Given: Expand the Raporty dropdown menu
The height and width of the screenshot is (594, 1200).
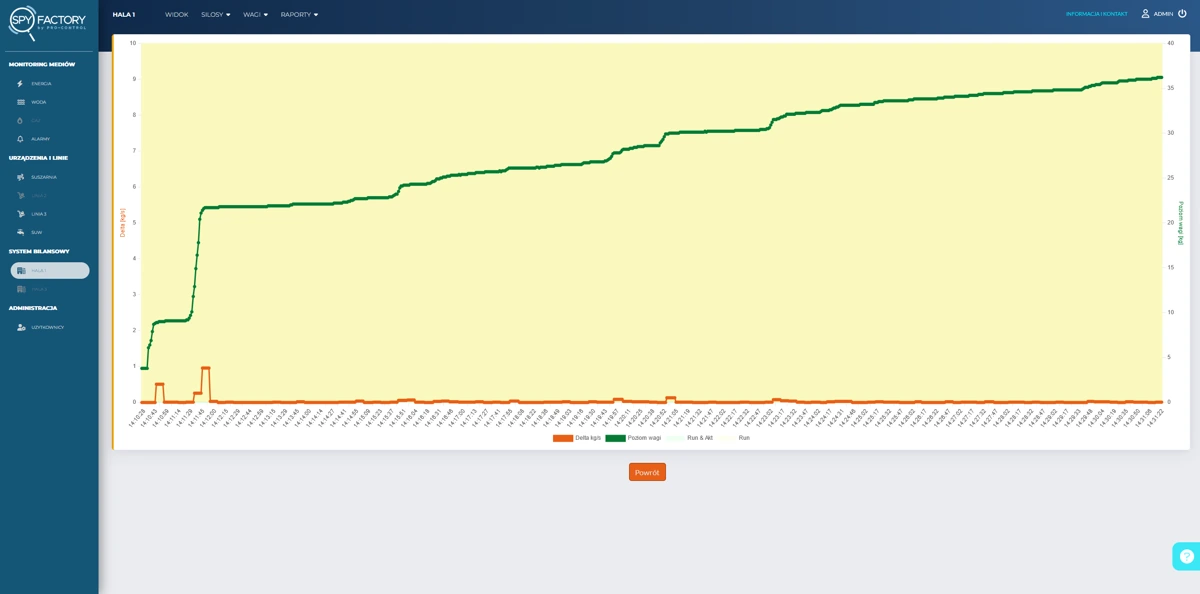Looking at the screenshot, I should (x=299, y=15).
